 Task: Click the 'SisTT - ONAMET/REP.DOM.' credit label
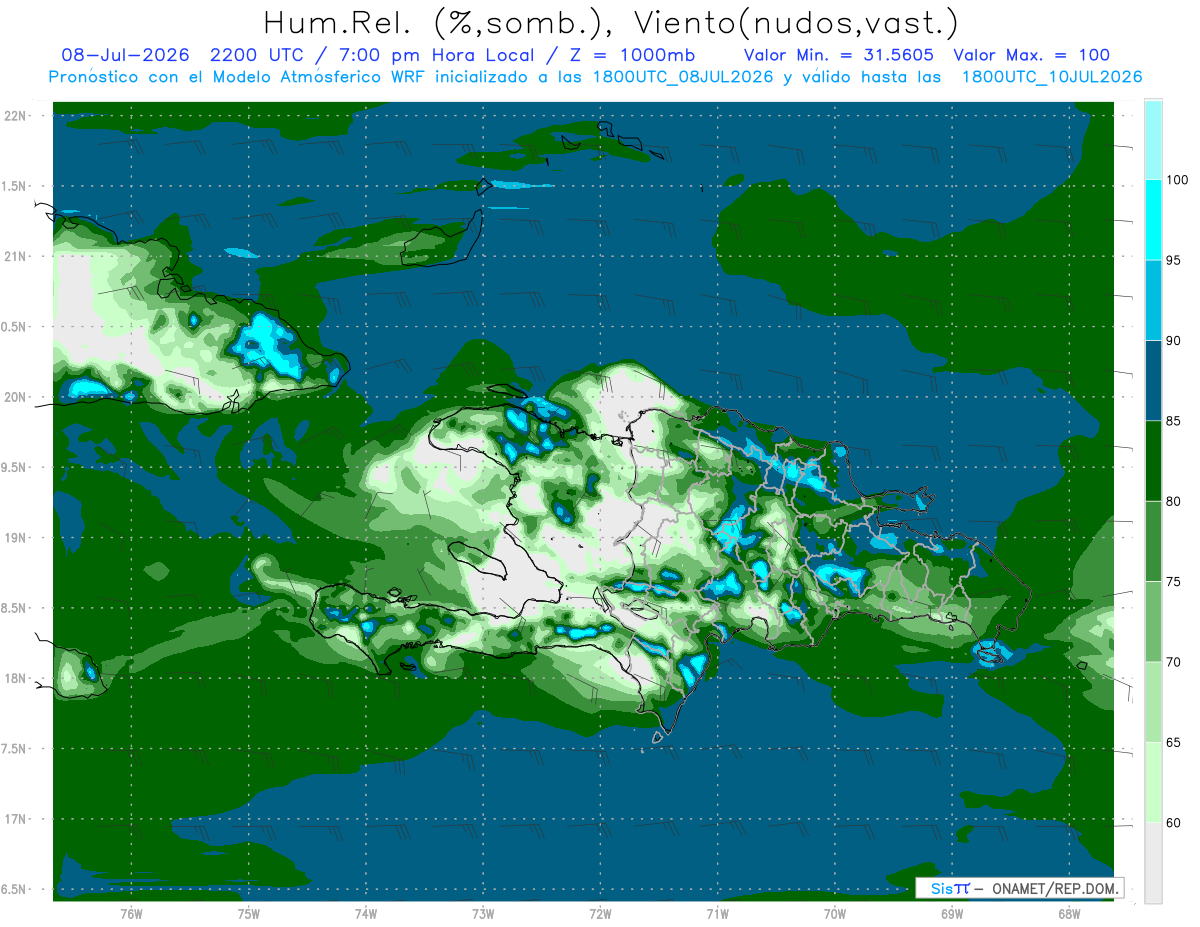pyautogui.click(x=1020, y=888)
